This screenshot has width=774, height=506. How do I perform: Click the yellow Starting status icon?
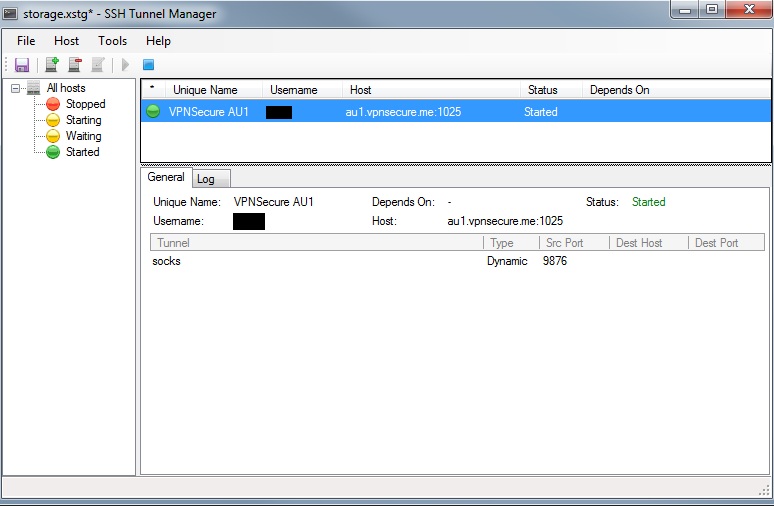[x=53, y=120]
